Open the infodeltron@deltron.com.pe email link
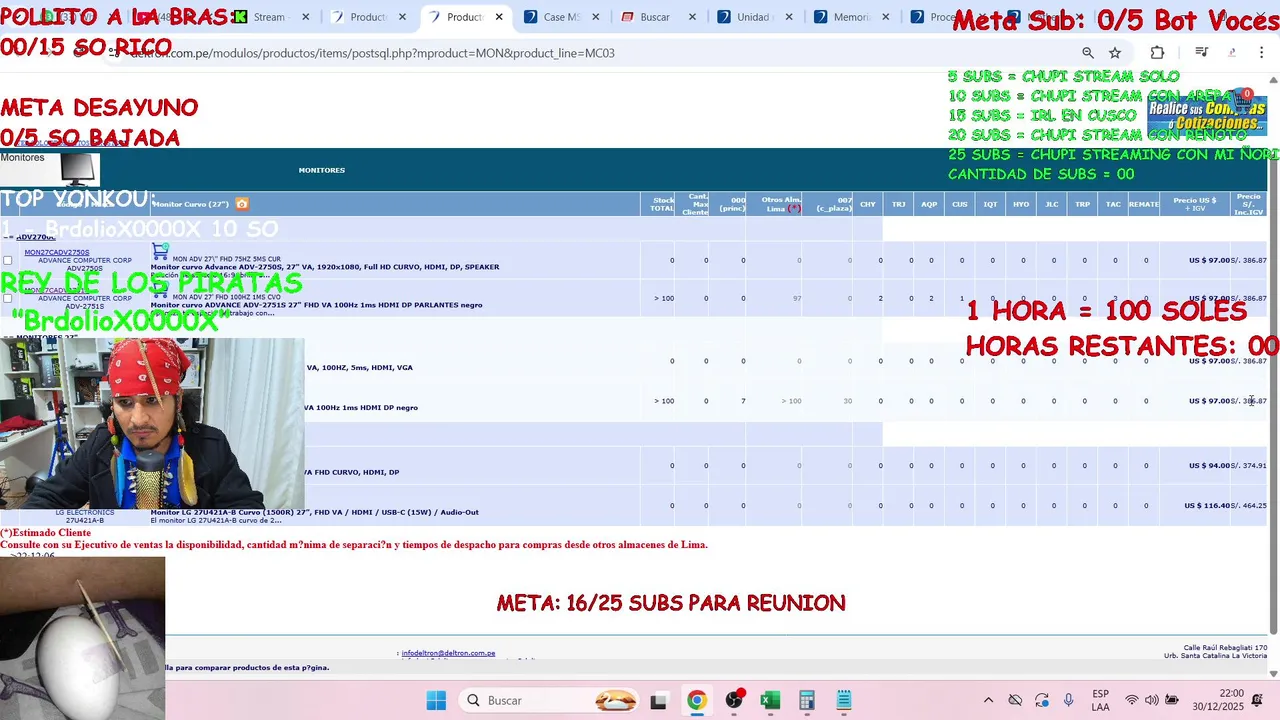The height and width of the screenshot is (720, 1280). pos(448,653)
